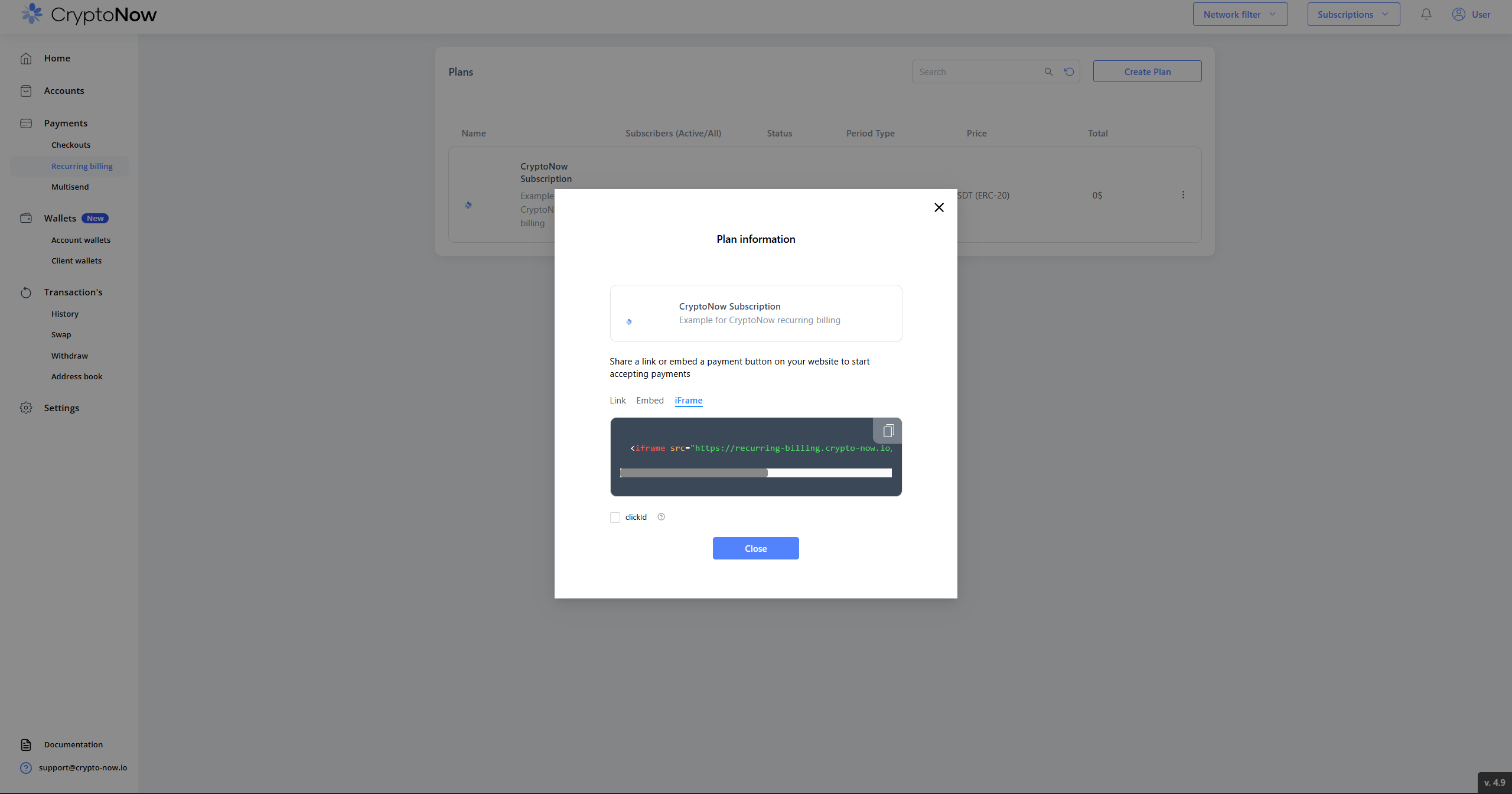This screenshot has height=794, width=1512.
Task: Click the Period Type column header
Action: coord(871,134)
